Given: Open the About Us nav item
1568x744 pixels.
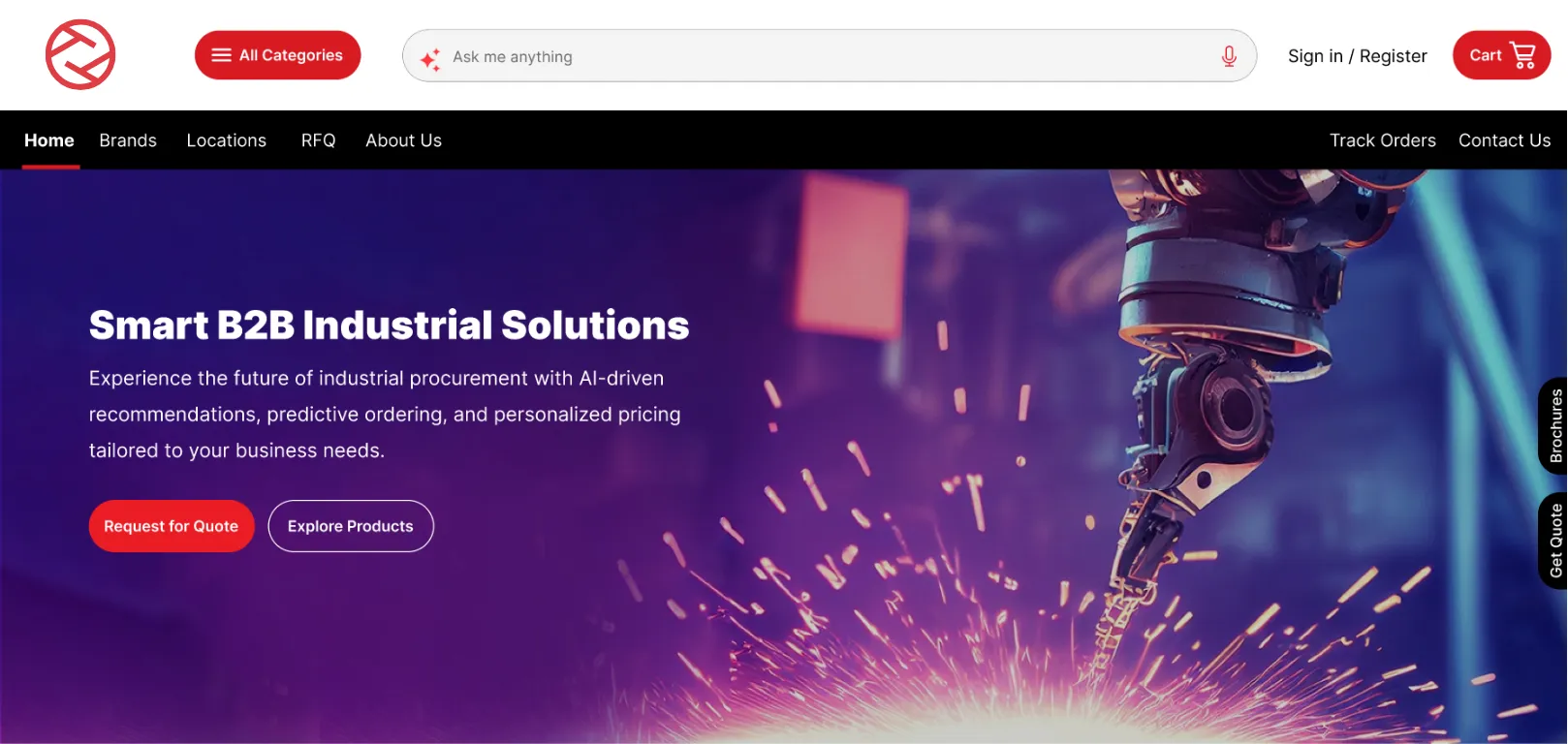Looking at the screenshot, I should click(403, 140).
